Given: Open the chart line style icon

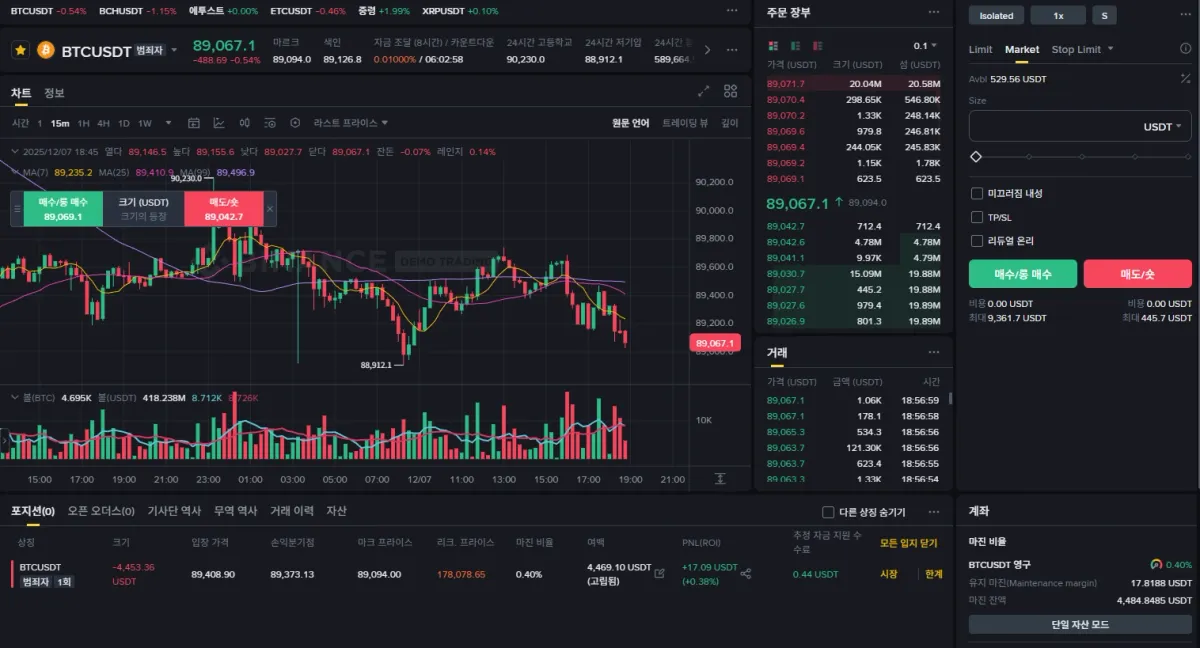Looking at the screenshot, I should point(219,123).
